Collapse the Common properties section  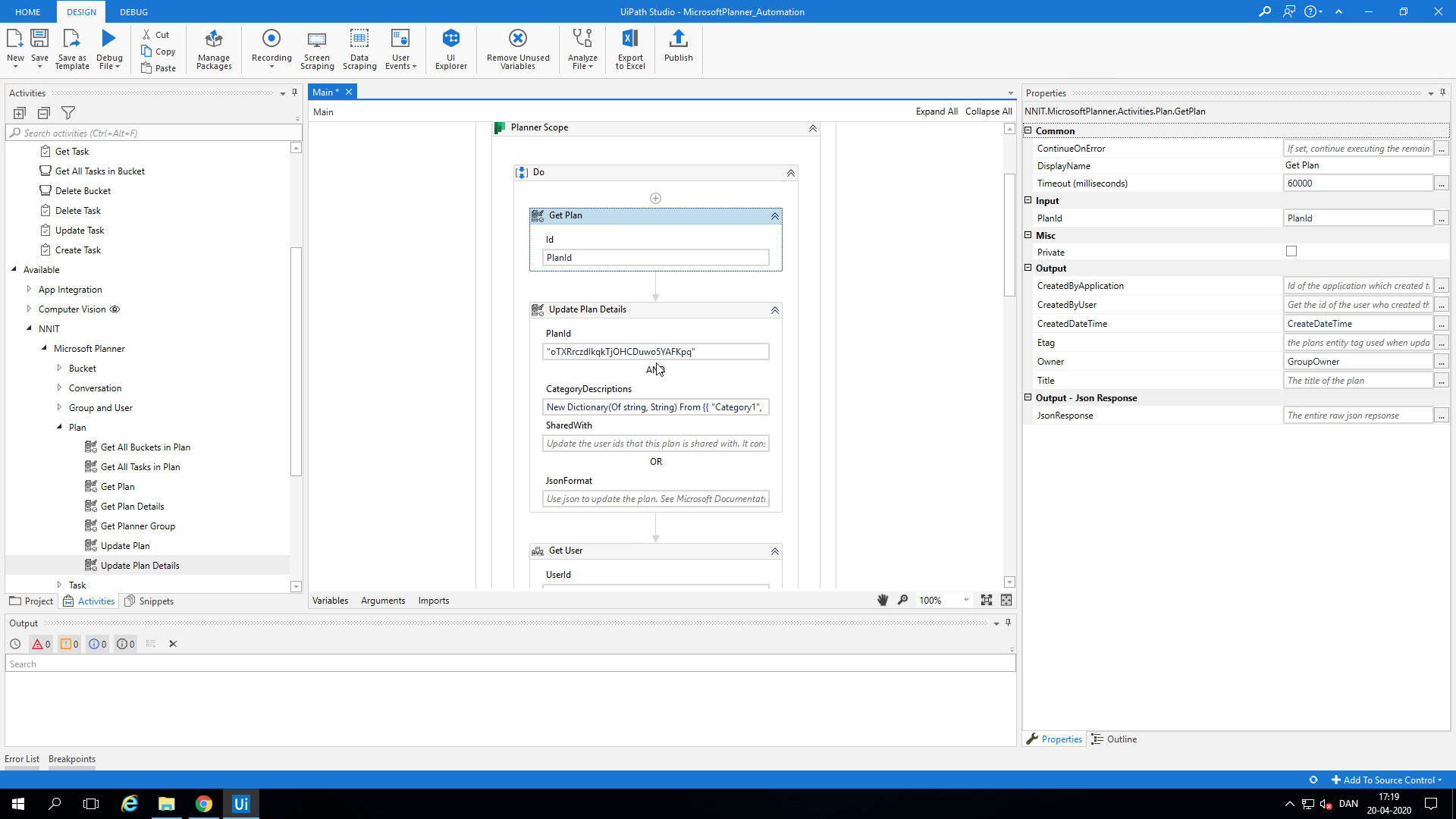(x=1028, y=130)
